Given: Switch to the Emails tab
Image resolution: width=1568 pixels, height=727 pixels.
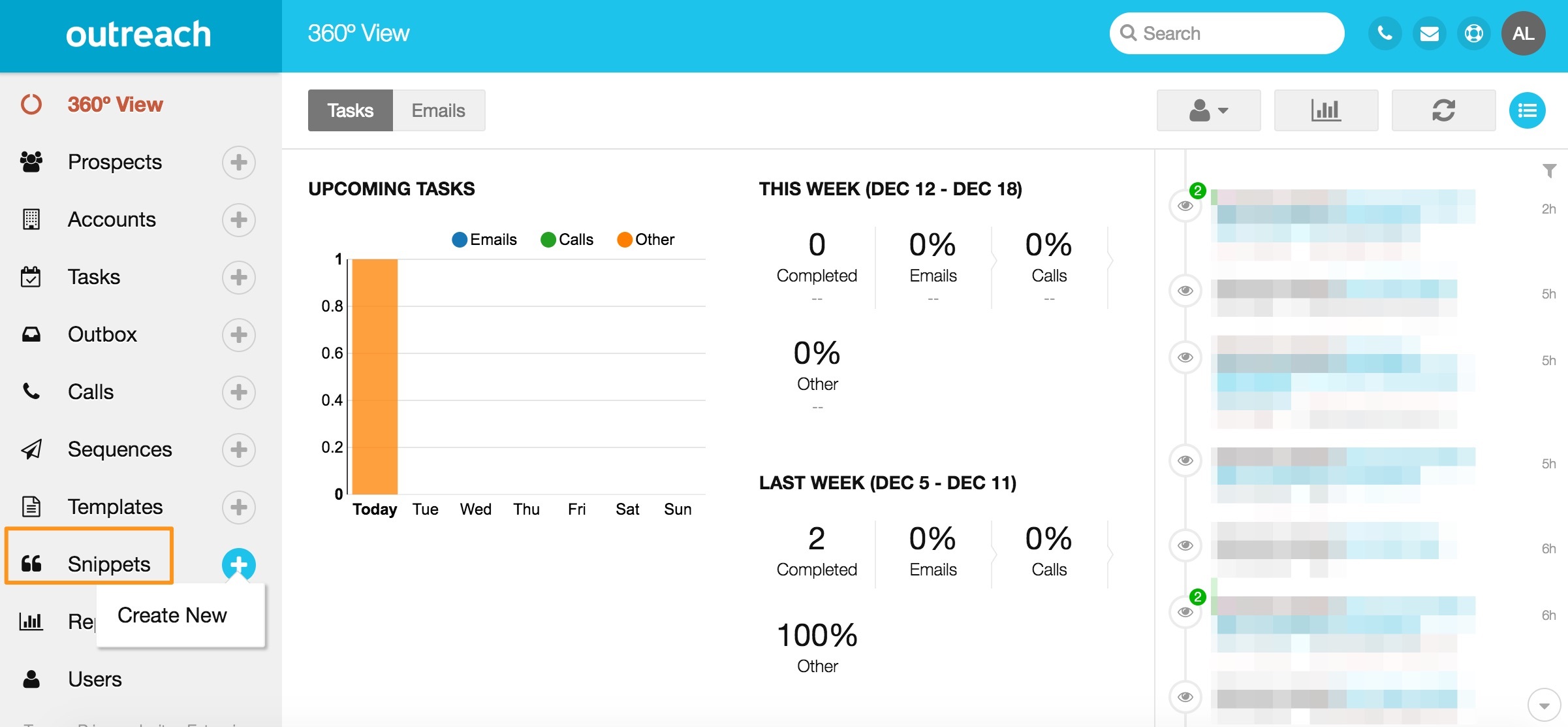Looking at the screenshot, I should (438, 110).
